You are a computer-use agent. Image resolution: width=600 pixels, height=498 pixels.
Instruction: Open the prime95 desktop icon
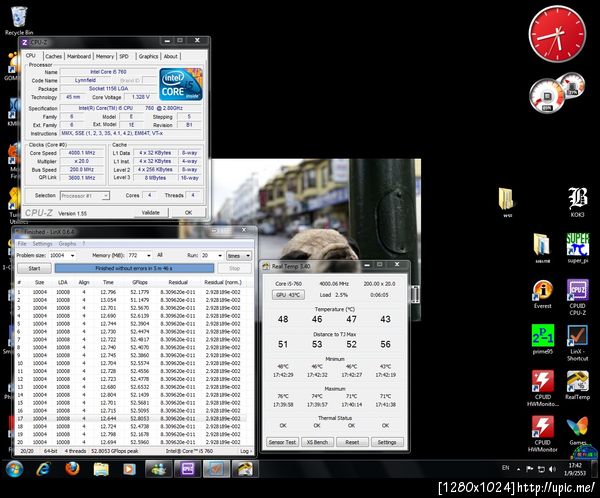click(x=543, y=339)
